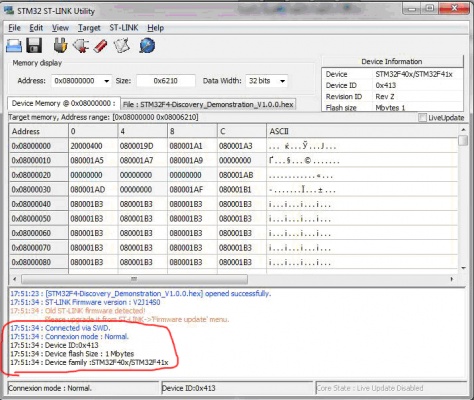Screen dimensions: 474x400
Task: Click log line Connected via SWD
Action: coord(60,328)
